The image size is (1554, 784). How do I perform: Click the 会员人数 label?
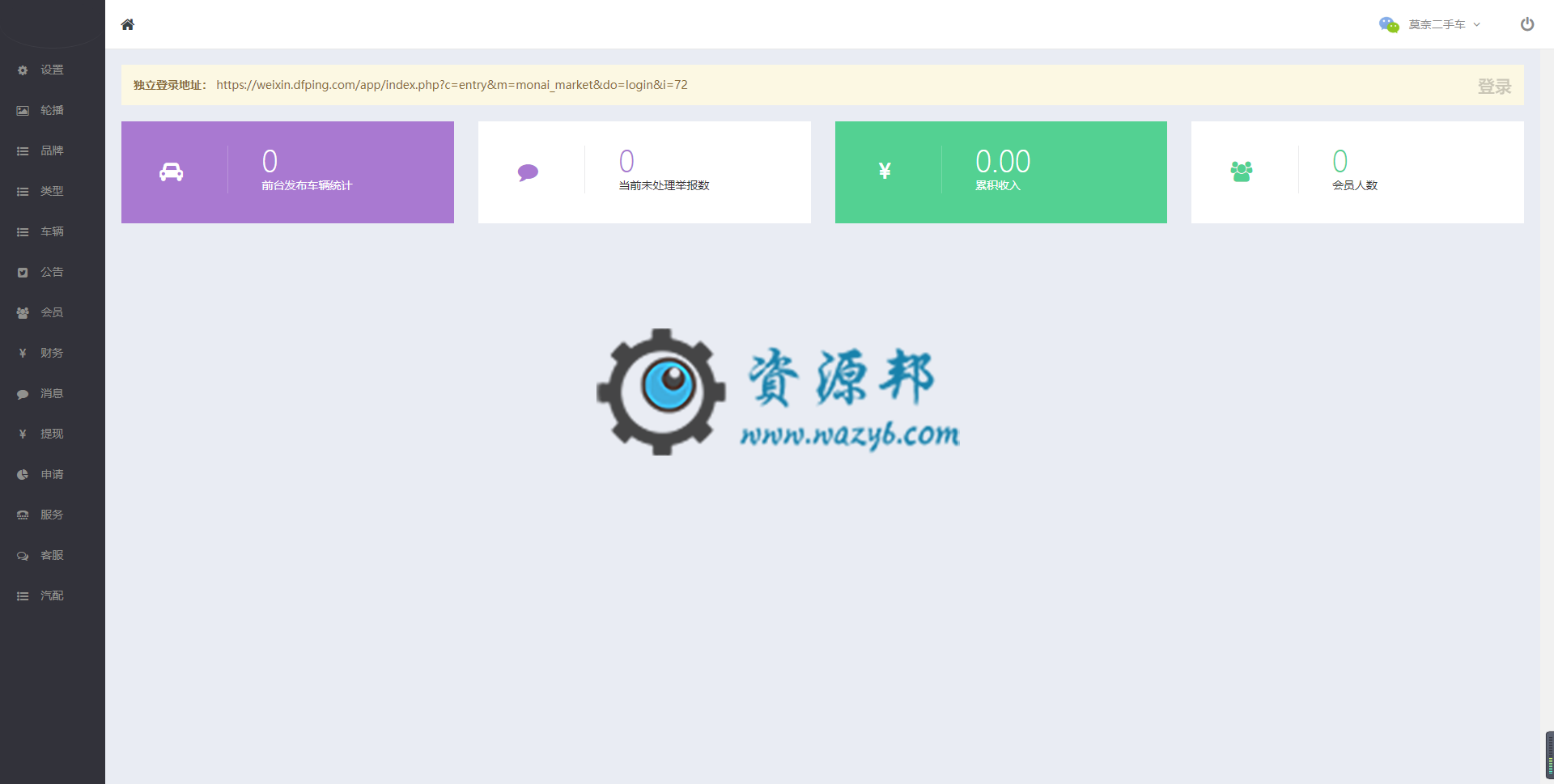tap(1355, 185)
